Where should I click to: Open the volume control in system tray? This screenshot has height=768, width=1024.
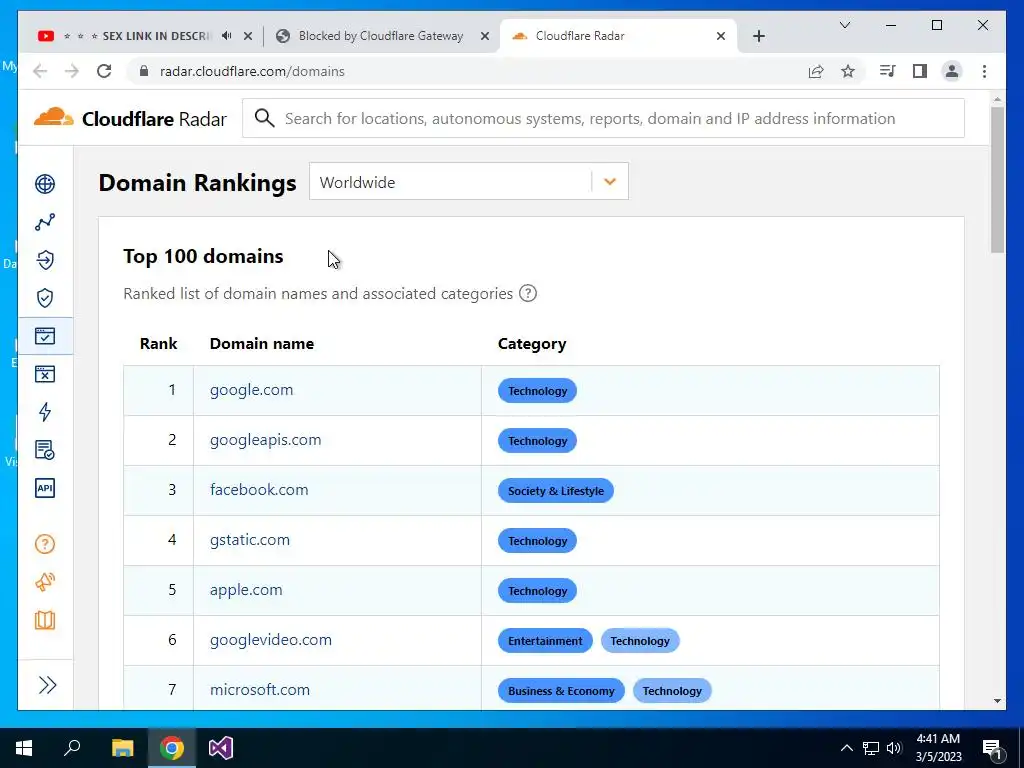tap(894, 748)
